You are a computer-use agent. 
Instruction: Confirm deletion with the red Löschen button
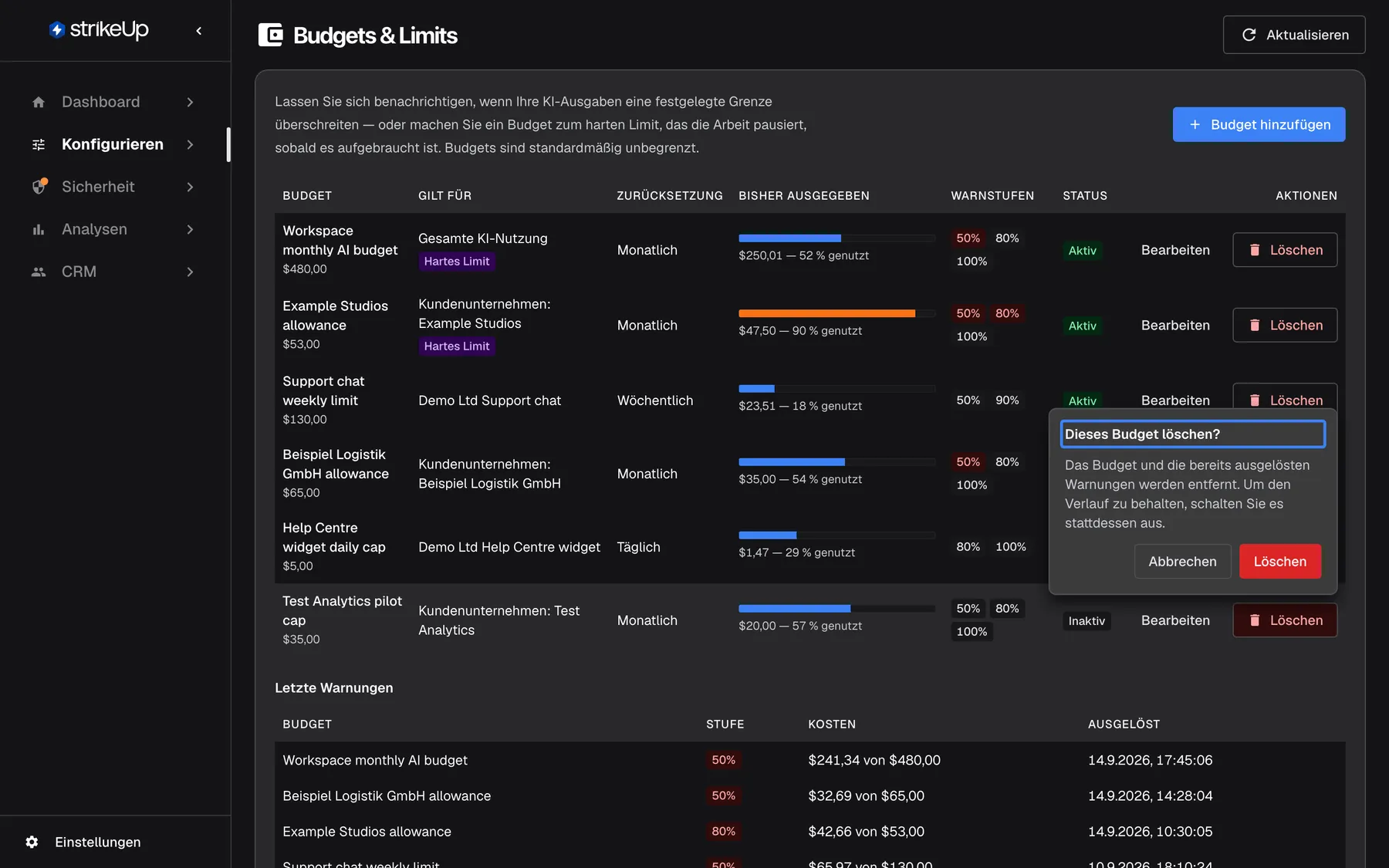pos(1279,561)
